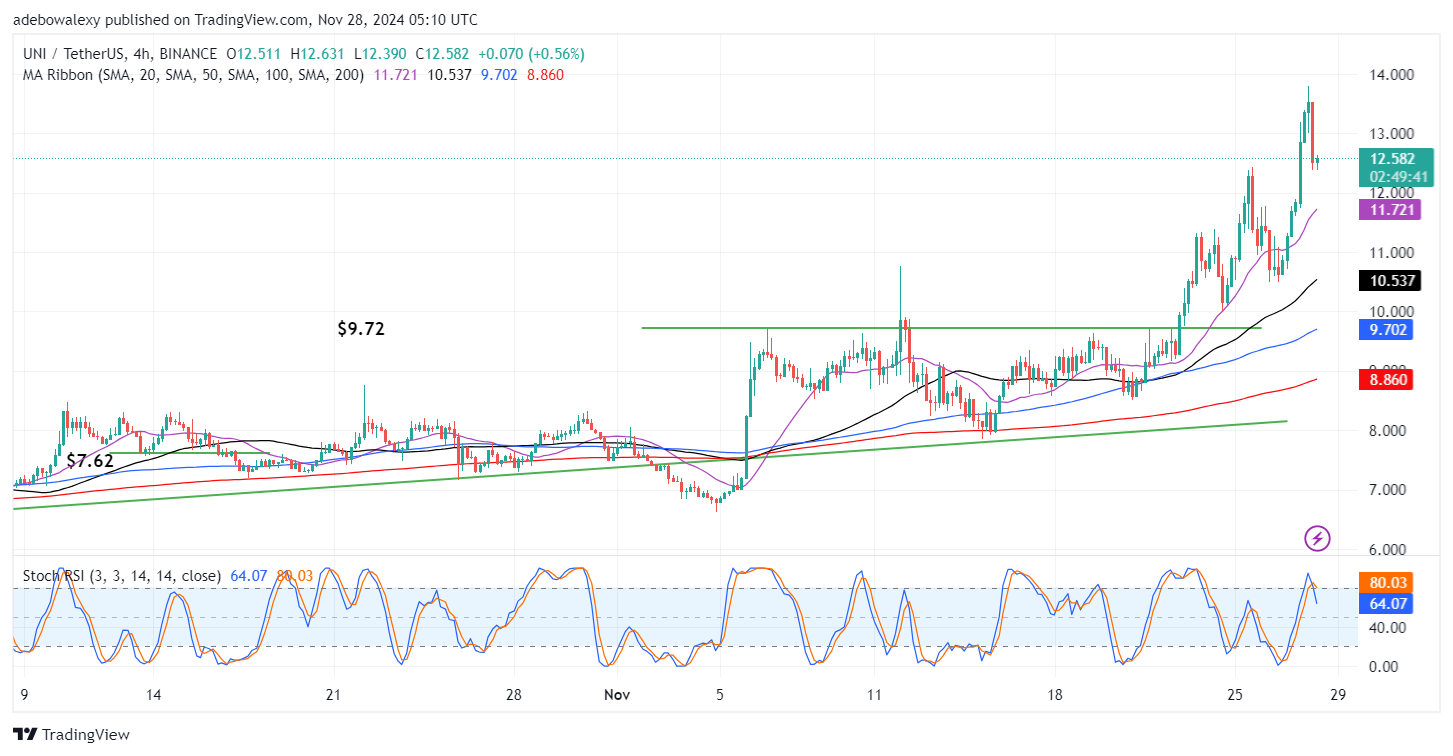The height and width of the screenshot is (756, 1453).
Task: Click the 29 date on time axis
Action: pos(1339,695)
